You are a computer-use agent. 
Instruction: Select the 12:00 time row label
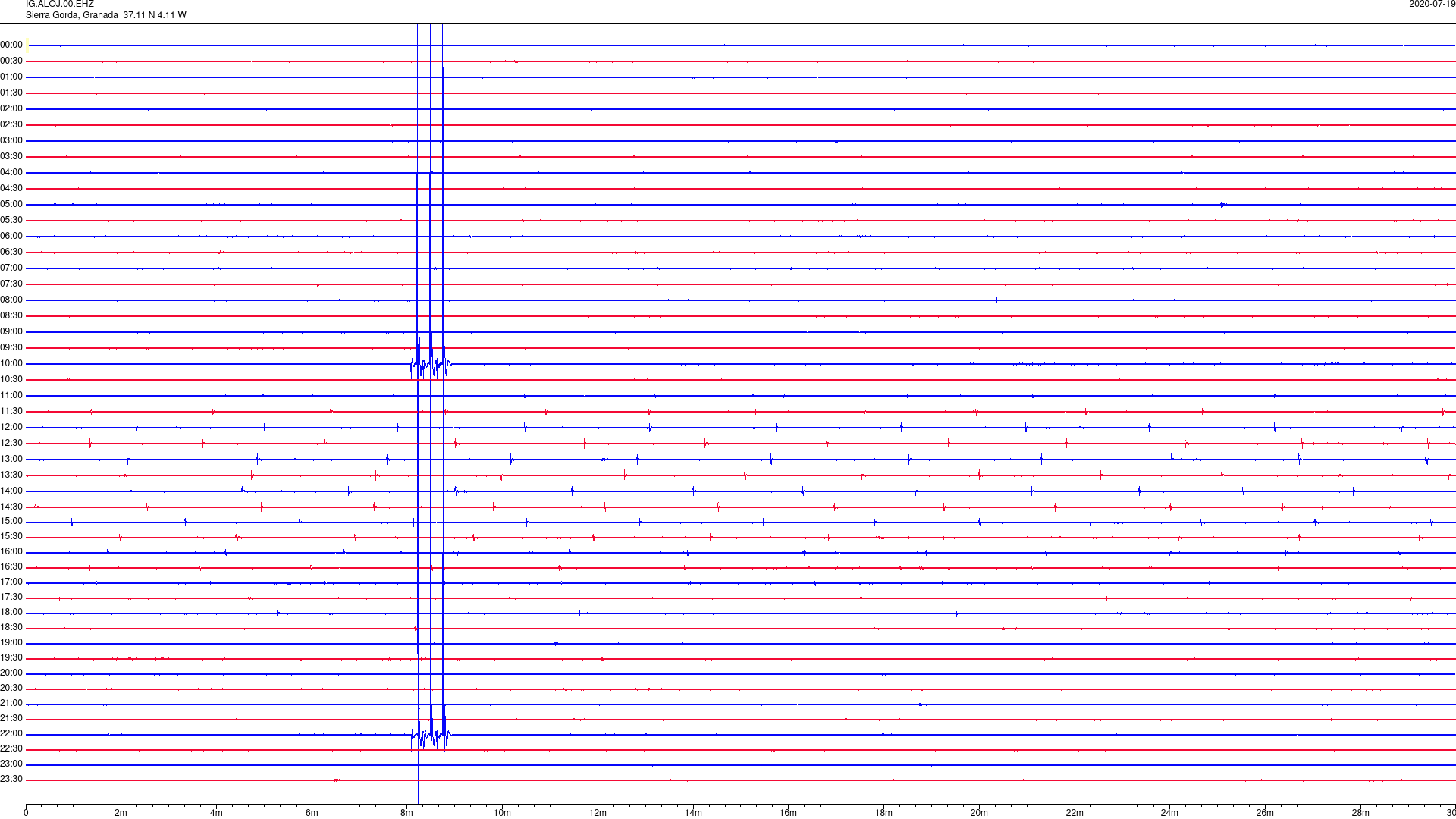pyautogui.click(x=11, y=427)
